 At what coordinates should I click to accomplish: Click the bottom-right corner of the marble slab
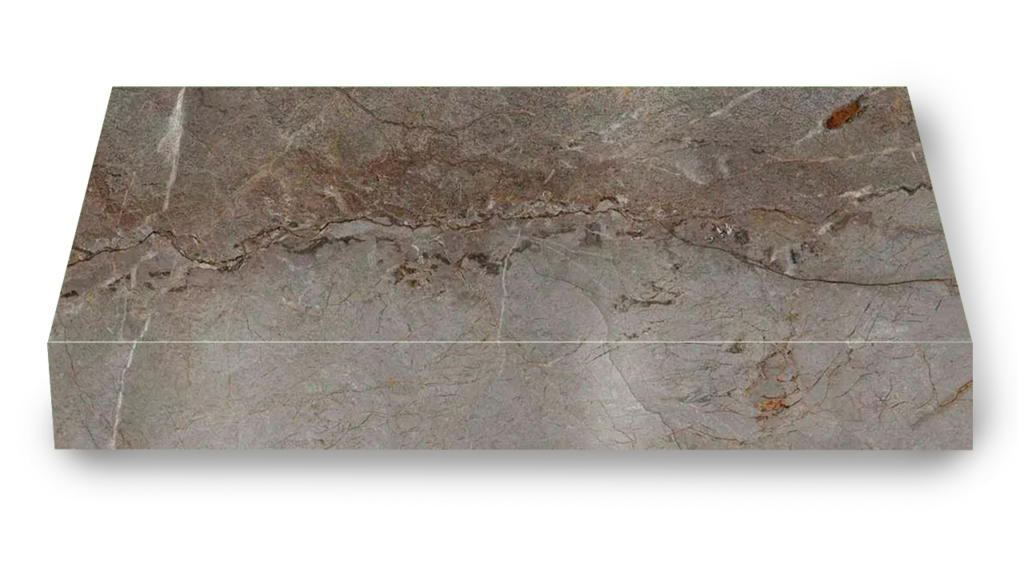point(972,448)
